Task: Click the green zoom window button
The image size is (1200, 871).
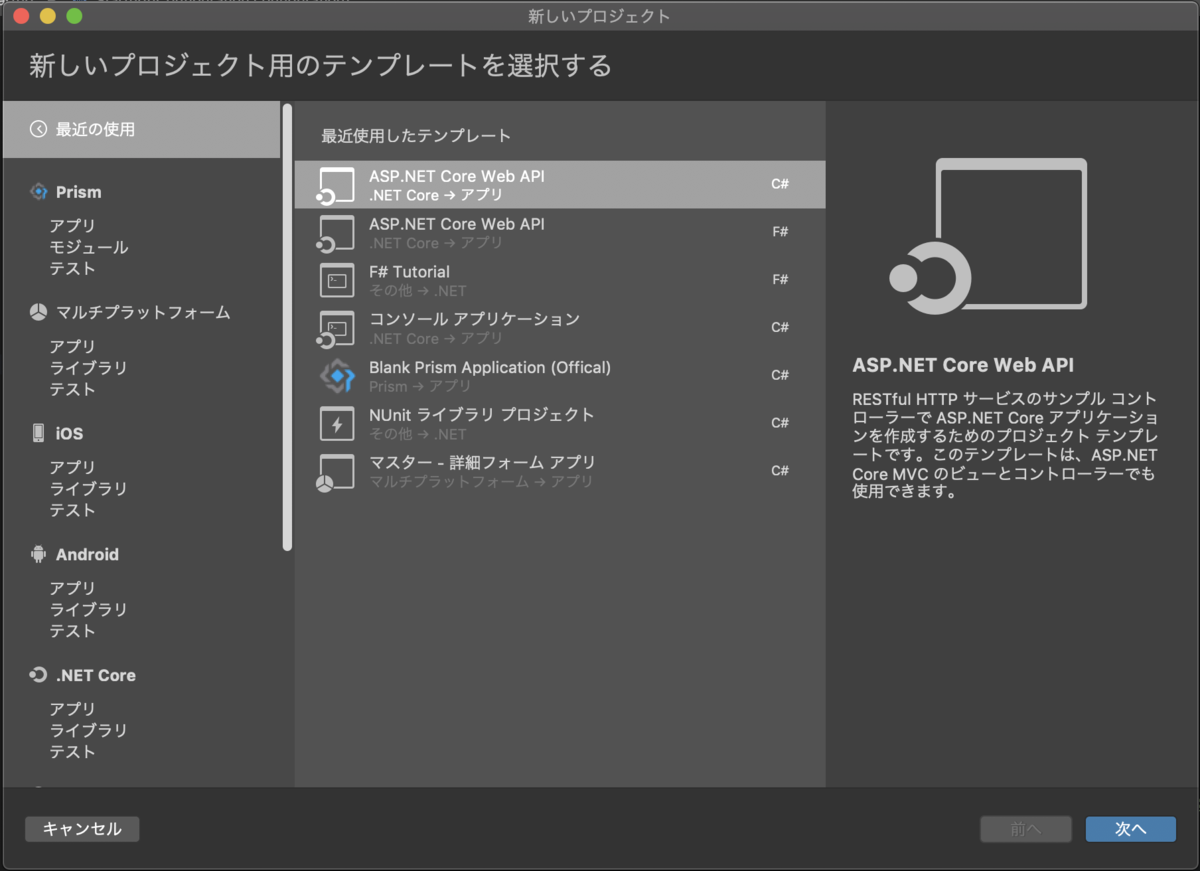Action: tap(74, 16)
